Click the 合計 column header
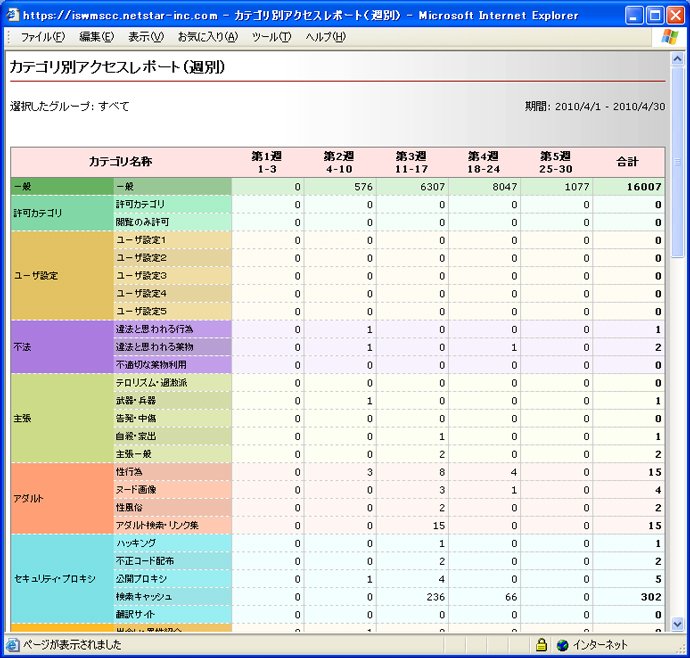 pyautogui.click(x=628, y=162)
